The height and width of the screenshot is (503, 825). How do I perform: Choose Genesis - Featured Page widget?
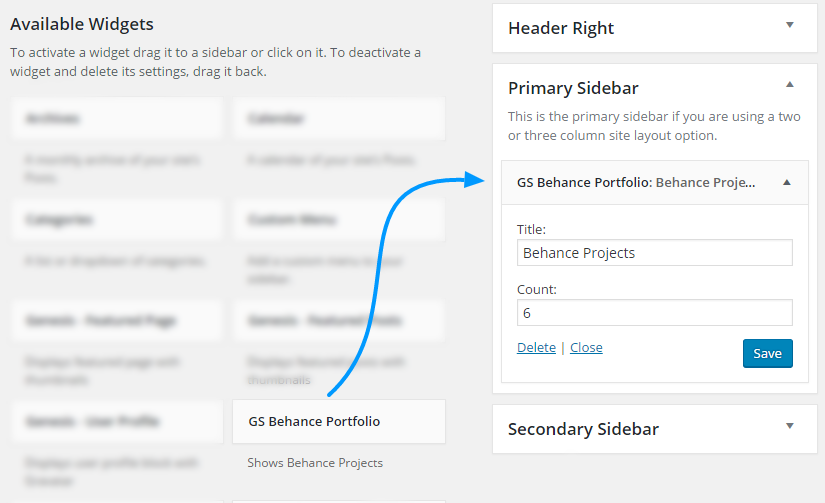[117, 321]
